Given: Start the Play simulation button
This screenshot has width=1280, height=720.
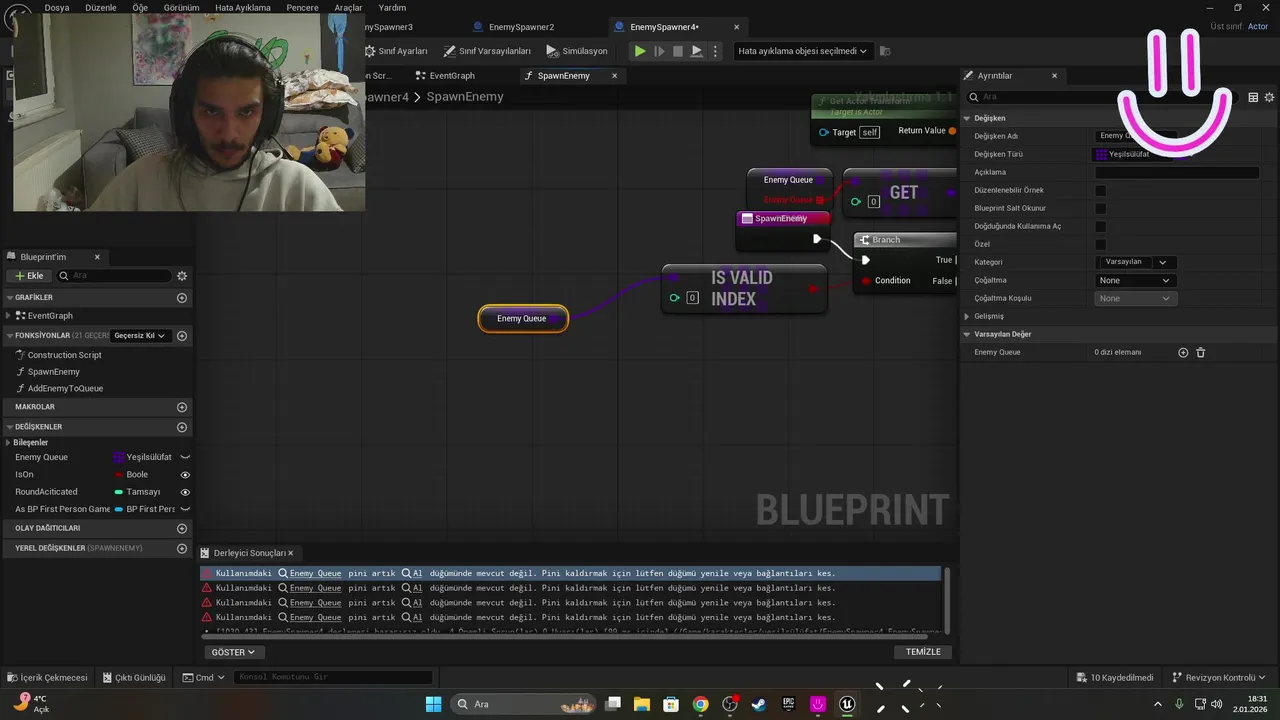Looking at the screenshot, I should 640,51.
